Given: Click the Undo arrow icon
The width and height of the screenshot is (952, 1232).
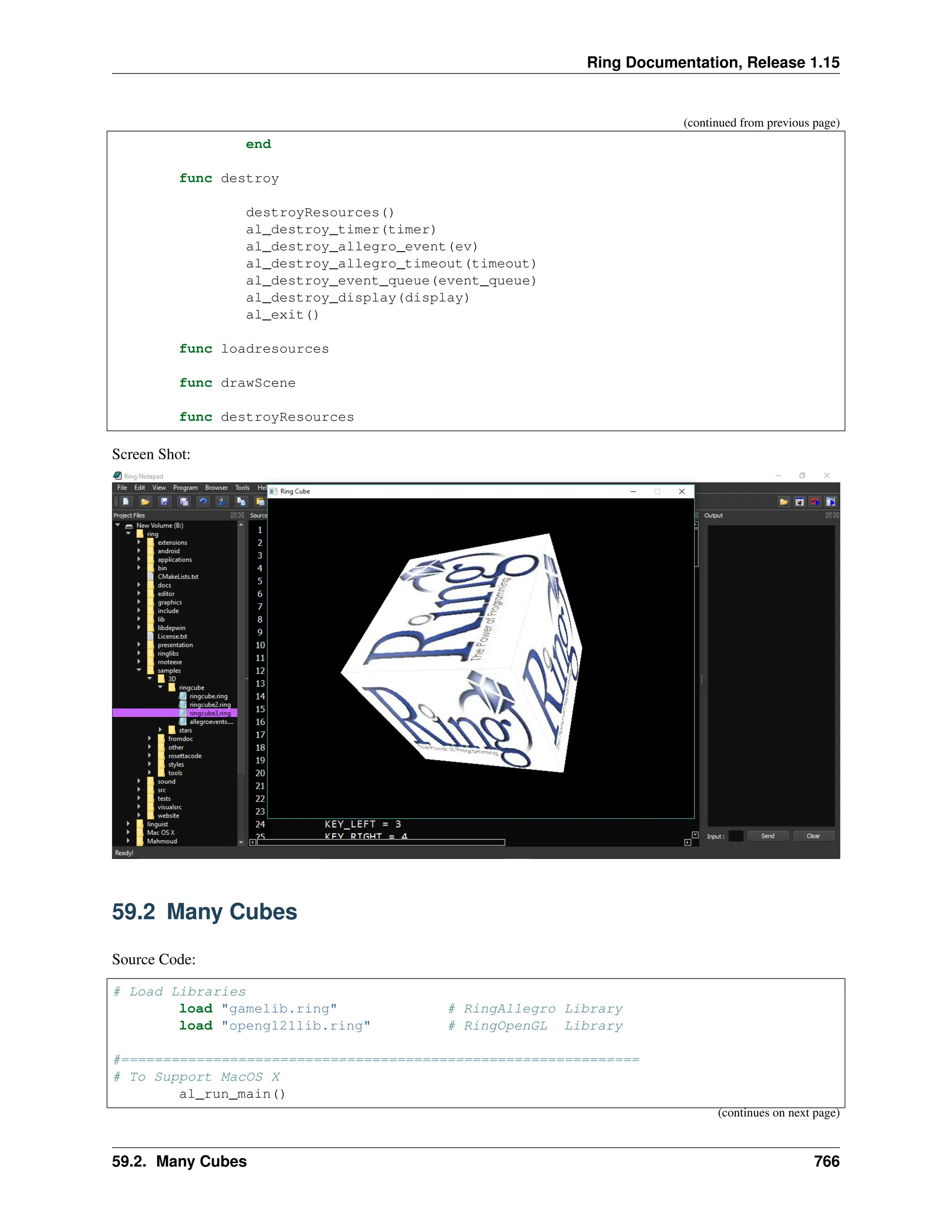Looking at the screenshot, I should pos(203,502).
